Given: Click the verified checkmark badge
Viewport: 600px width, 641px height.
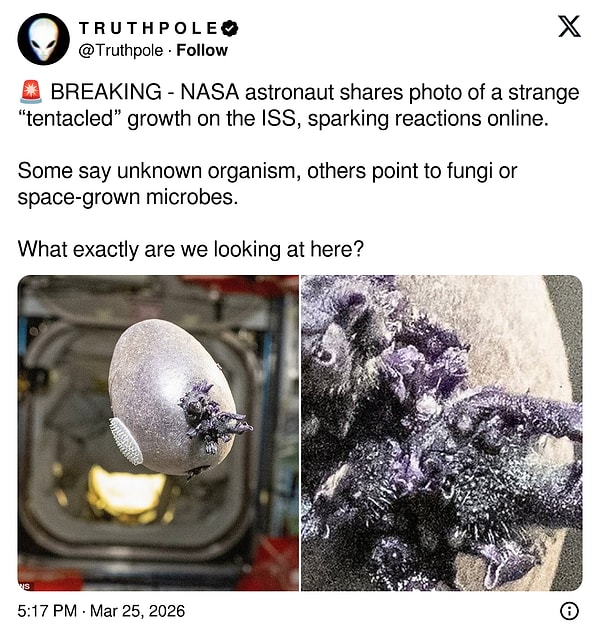Looking at the screenshot, I should click(230, 28).
